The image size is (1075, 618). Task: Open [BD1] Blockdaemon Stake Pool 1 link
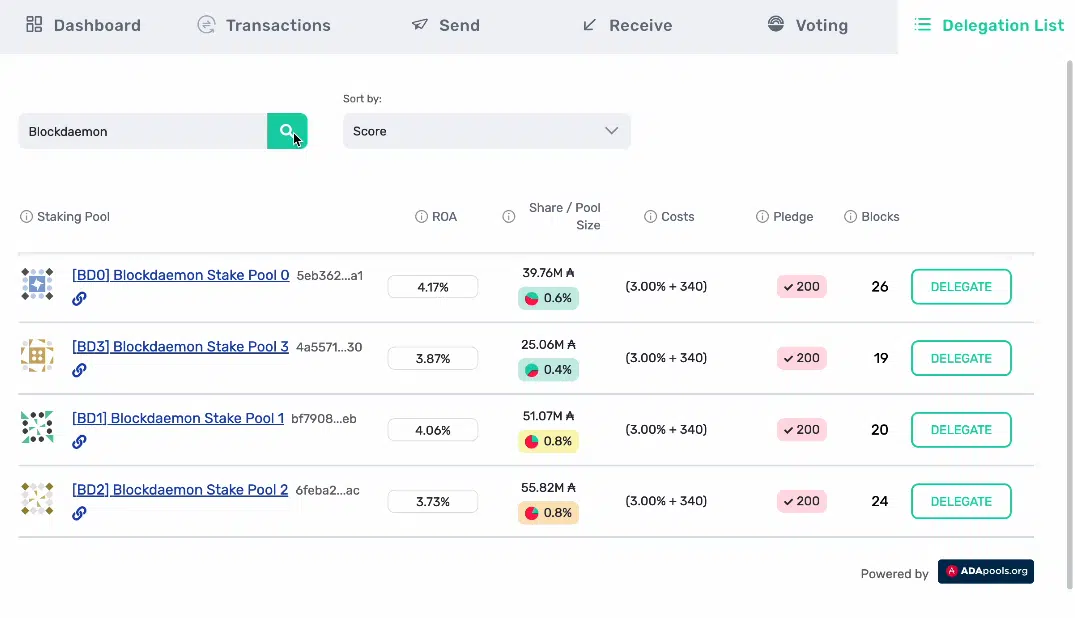(178, 418)
